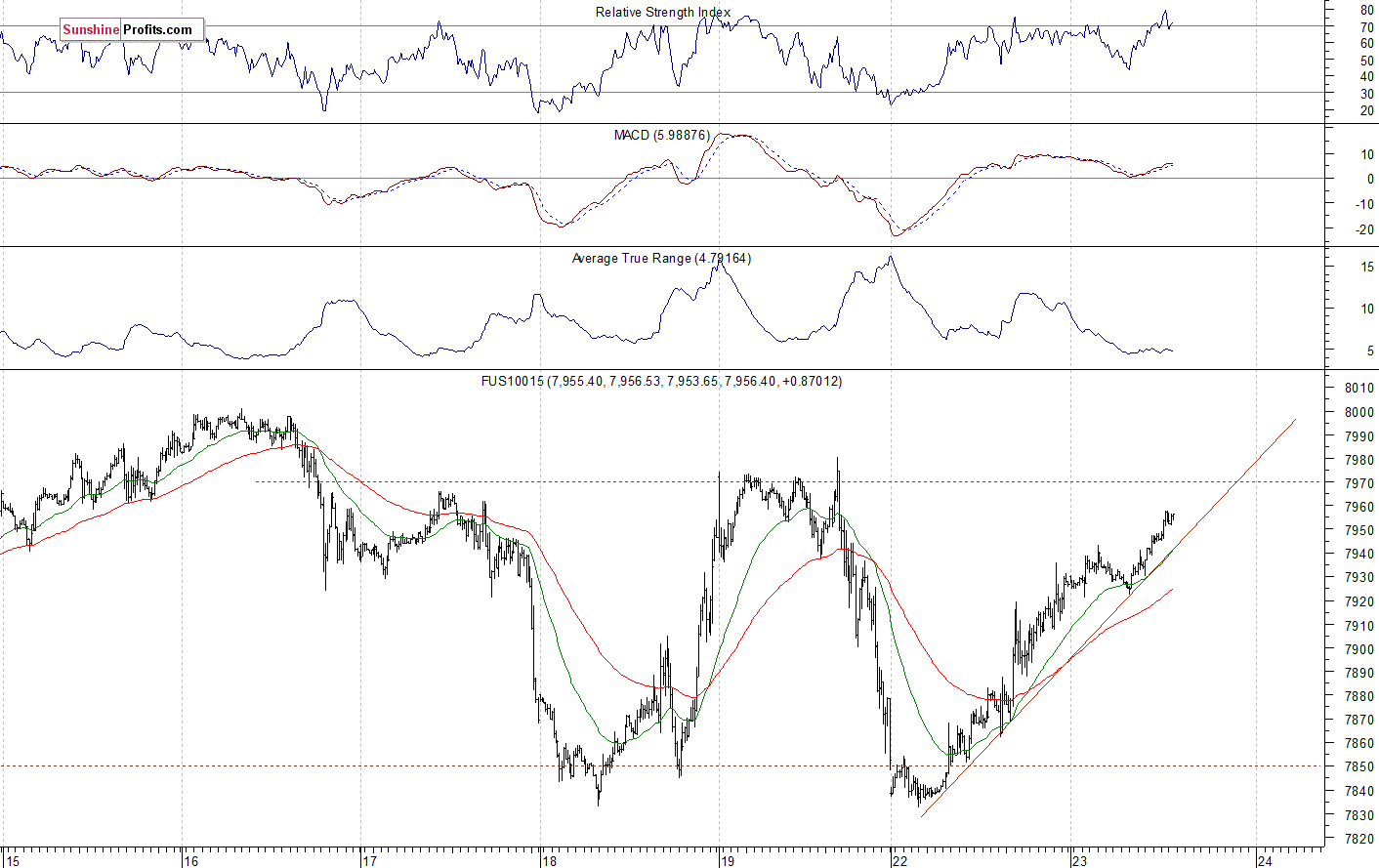Click the 7830 price axis value
Viewport: 1379px width, 868px height.
[x=1359, y=815]
